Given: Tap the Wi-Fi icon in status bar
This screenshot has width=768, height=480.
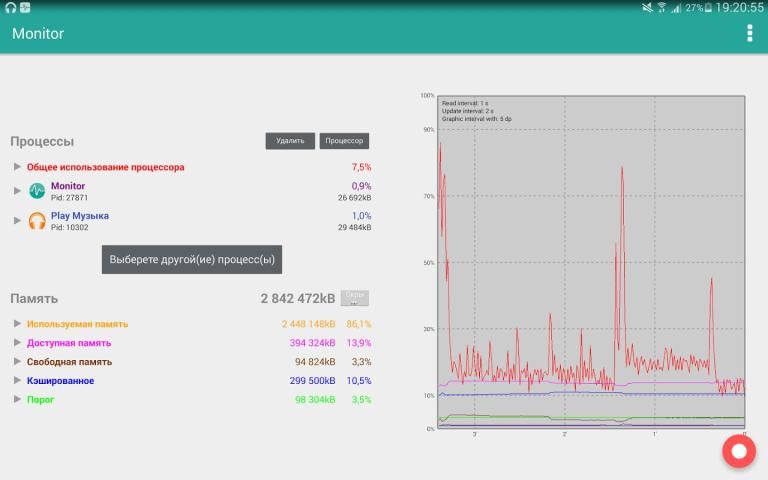Looking at the screenshot, I should pyautogui.click(x=661, y=7).
